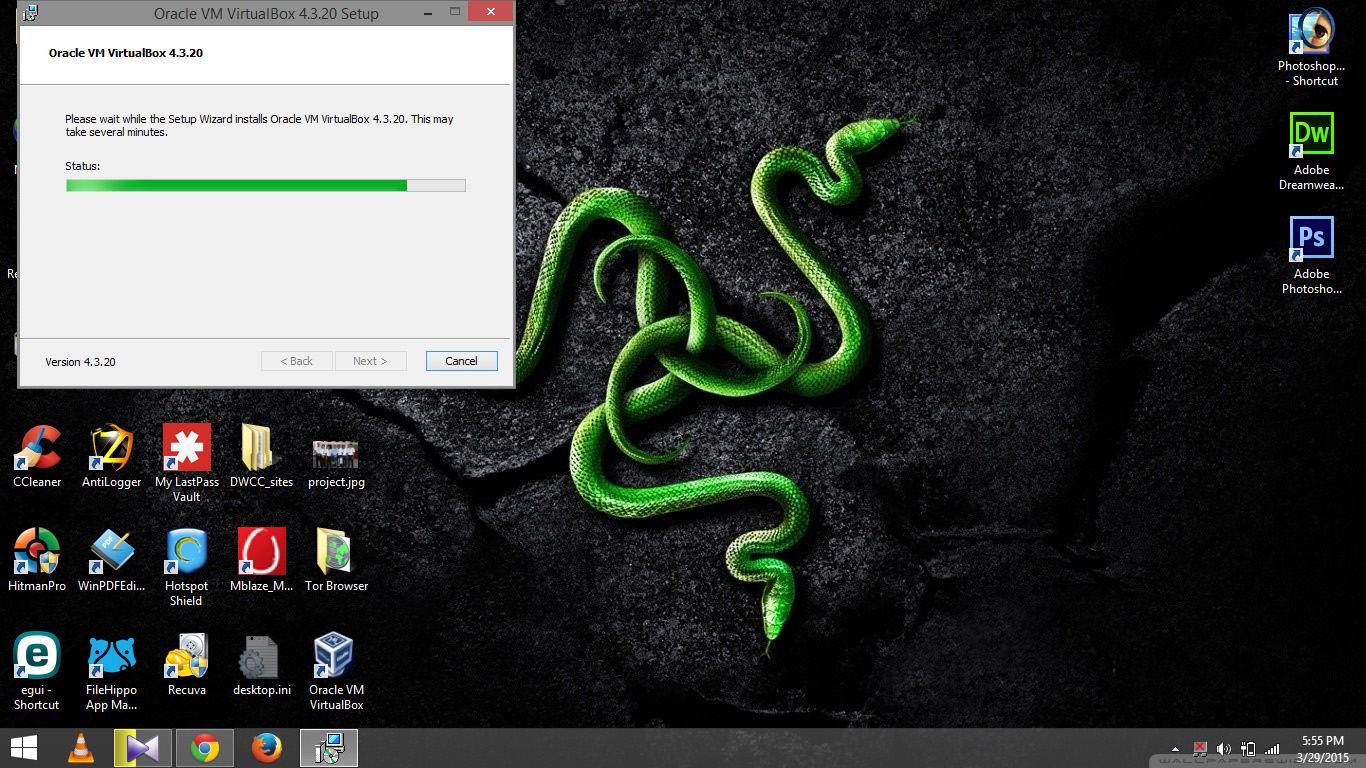Image resolution: width=1366 pixels, height=768 pixels.
Task: Select the My LastPass Vault shortcut
Action: click(187, 462)
